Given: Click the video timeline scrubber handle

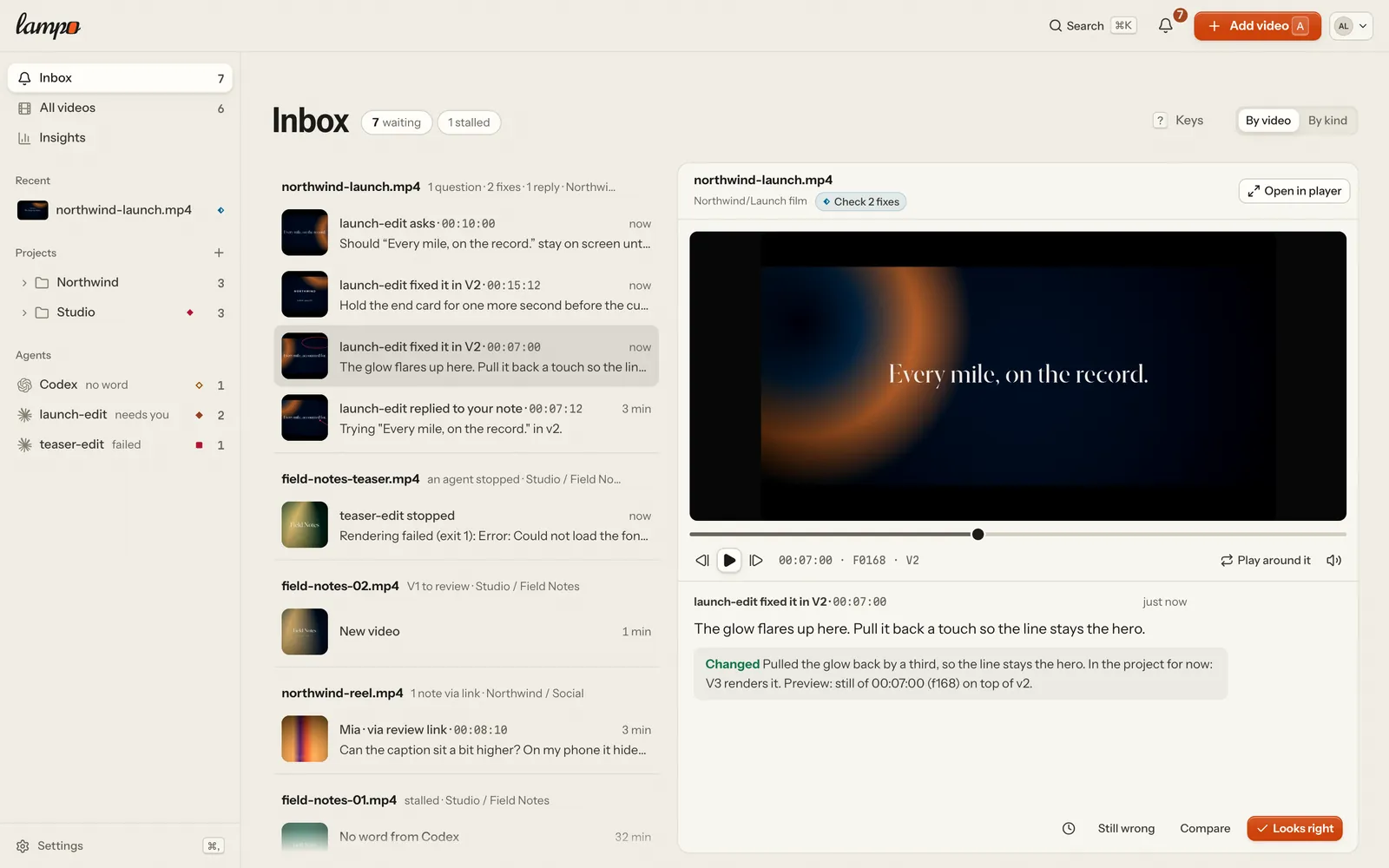Looking at the screenshot, I should (x=978, y=535).
